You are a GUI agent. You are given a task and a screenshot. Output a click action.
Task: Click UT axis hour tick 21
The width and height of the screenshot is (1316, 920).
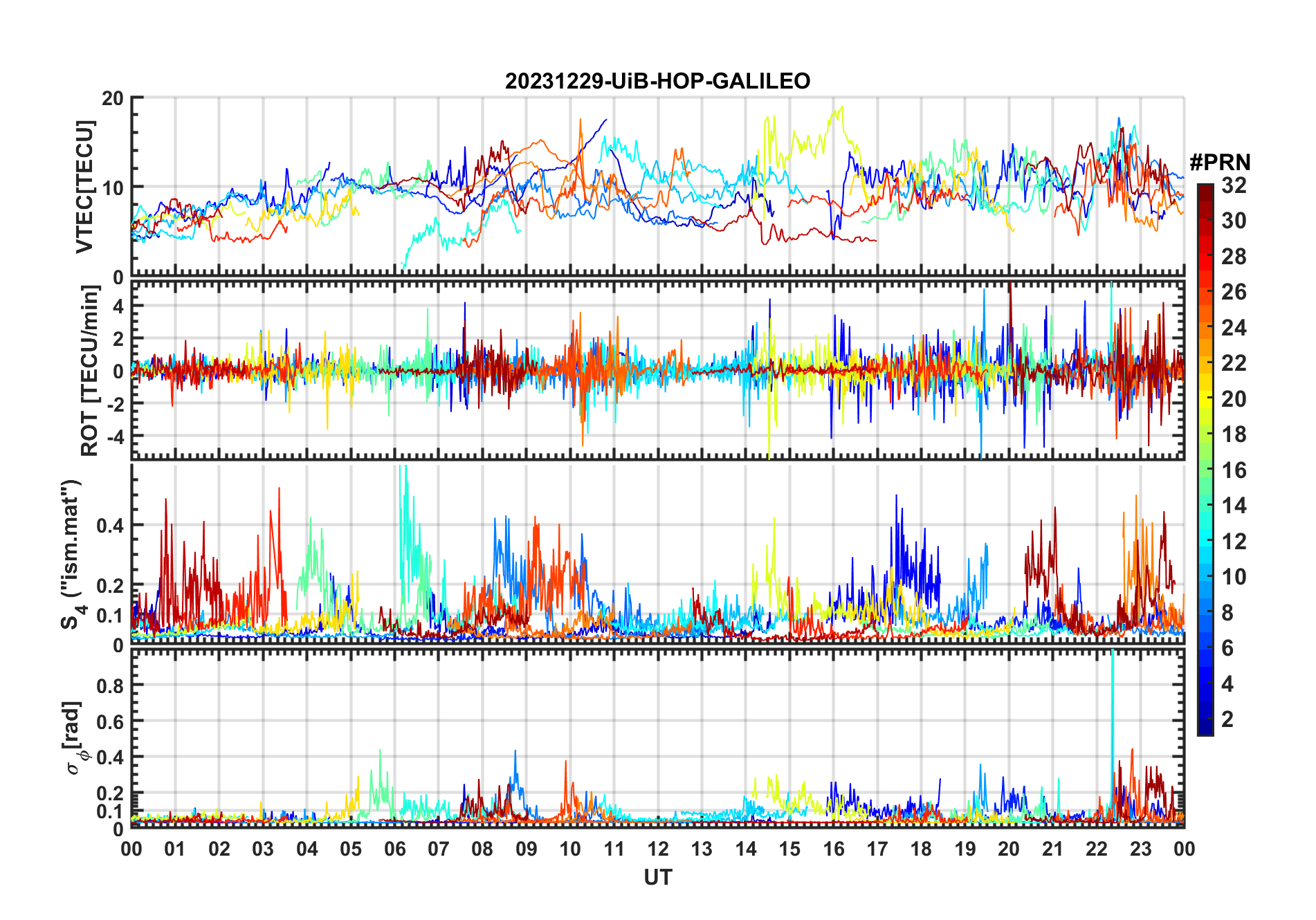coord(1053,849)
